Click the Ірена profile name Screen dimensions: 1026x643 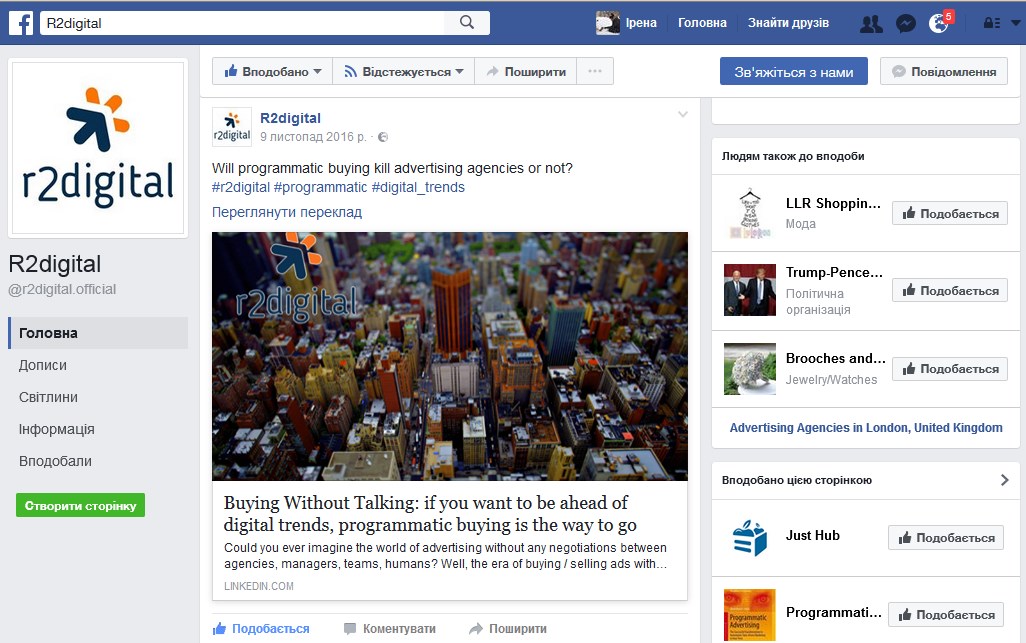click(x=641, y=23)
